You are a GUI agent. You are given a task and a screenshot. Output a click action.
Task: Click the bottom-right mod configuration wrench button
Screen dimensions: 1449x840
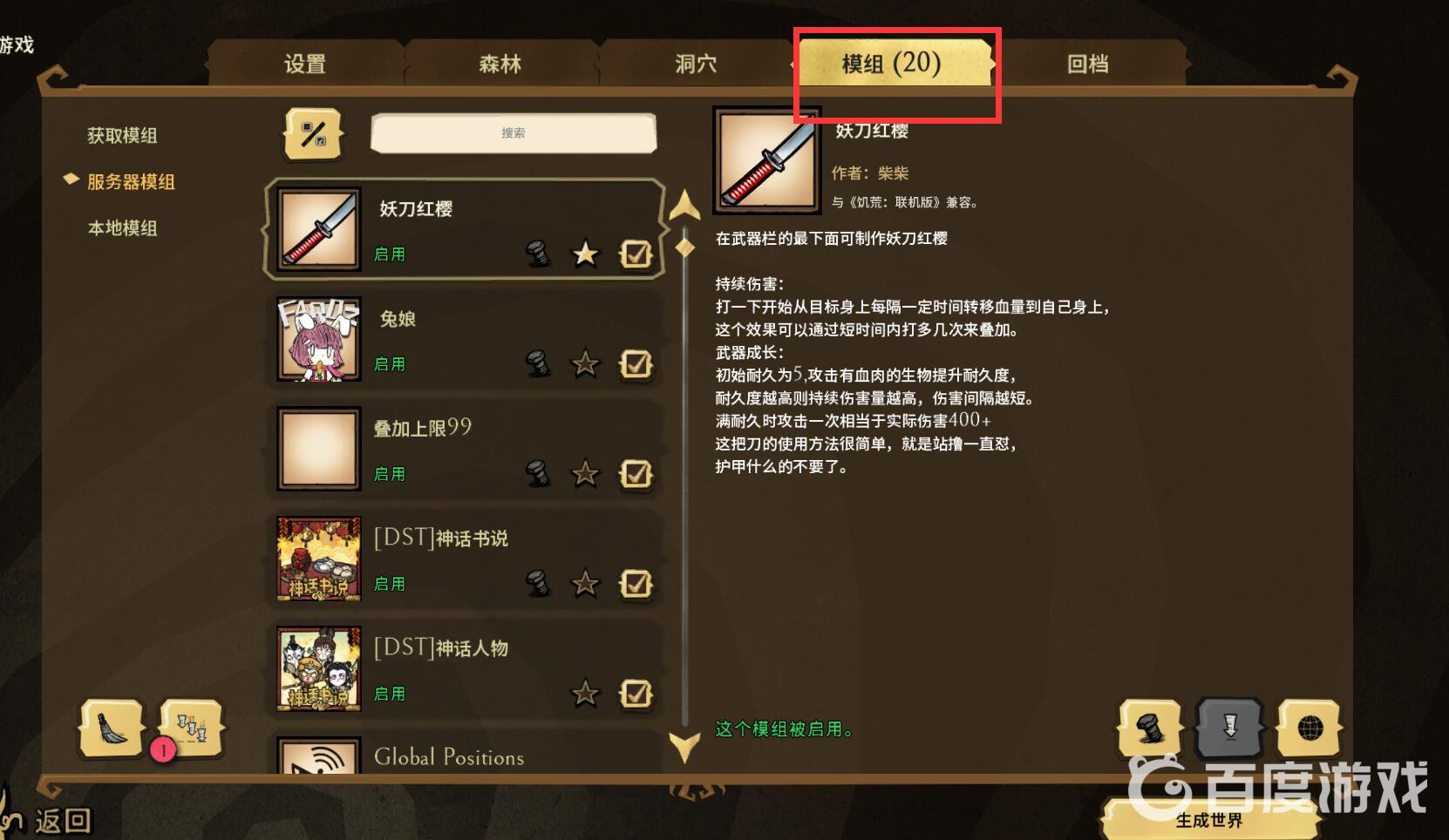click(1151, 728)
